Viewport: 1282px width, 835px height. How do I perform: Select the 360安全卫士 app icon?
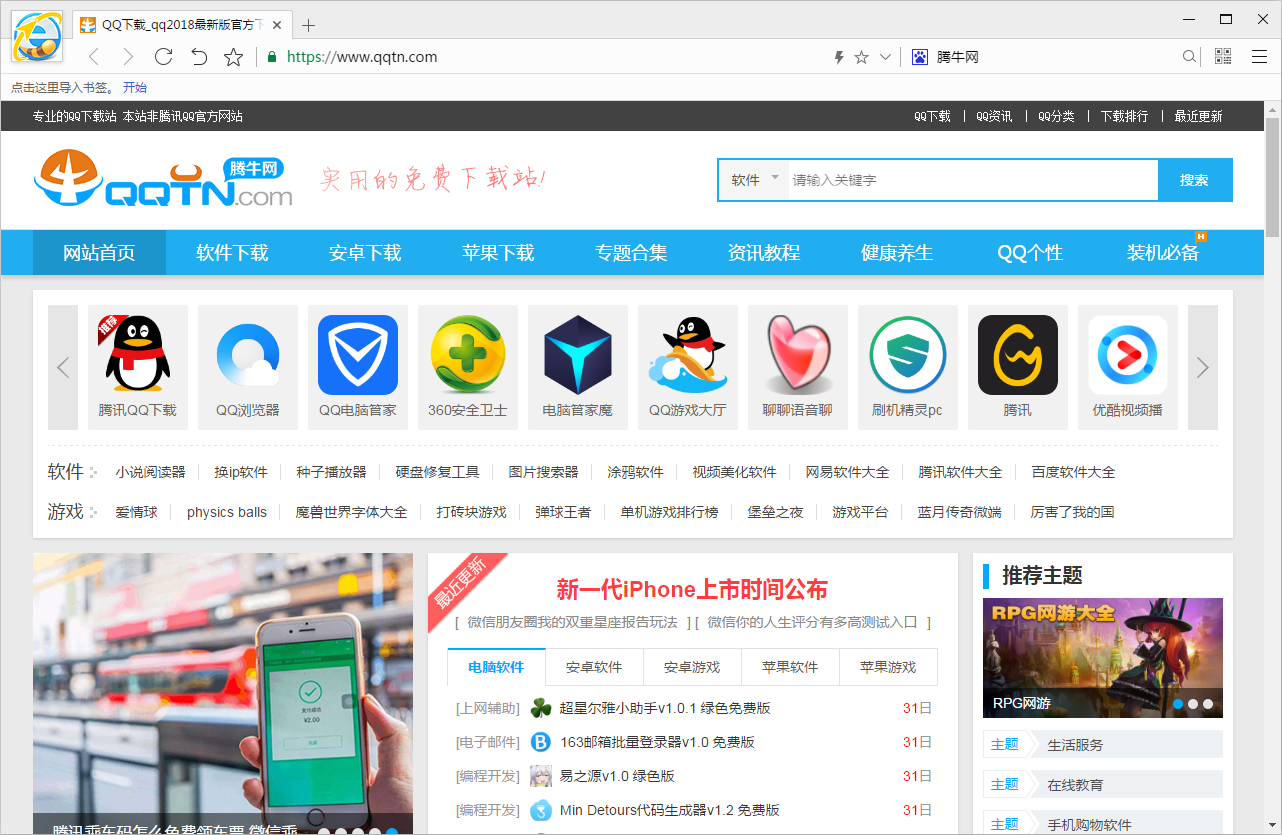[x=467, y=355]
